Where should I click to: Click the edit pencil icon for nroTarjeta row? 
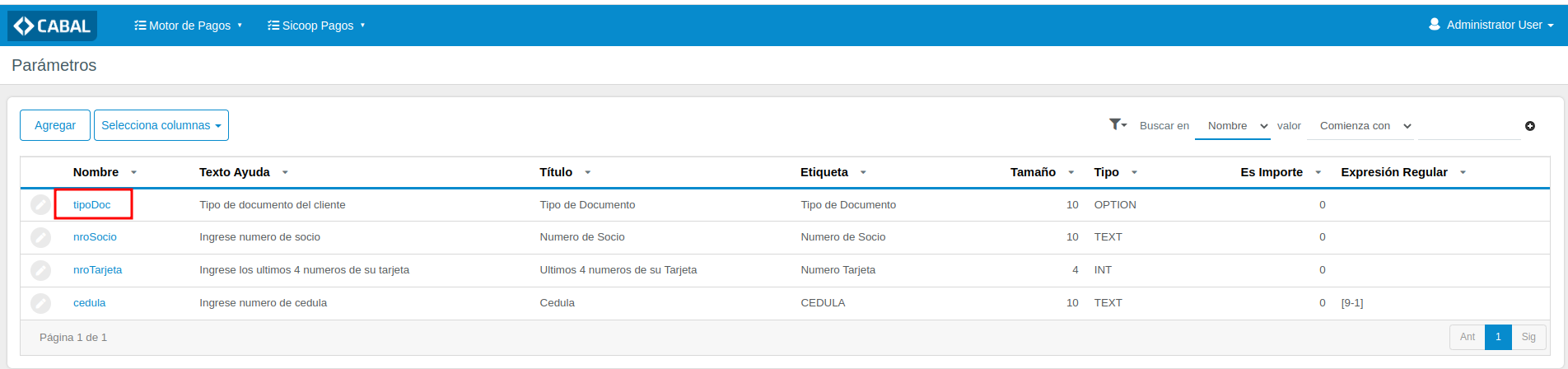click(x=40, y=270)
